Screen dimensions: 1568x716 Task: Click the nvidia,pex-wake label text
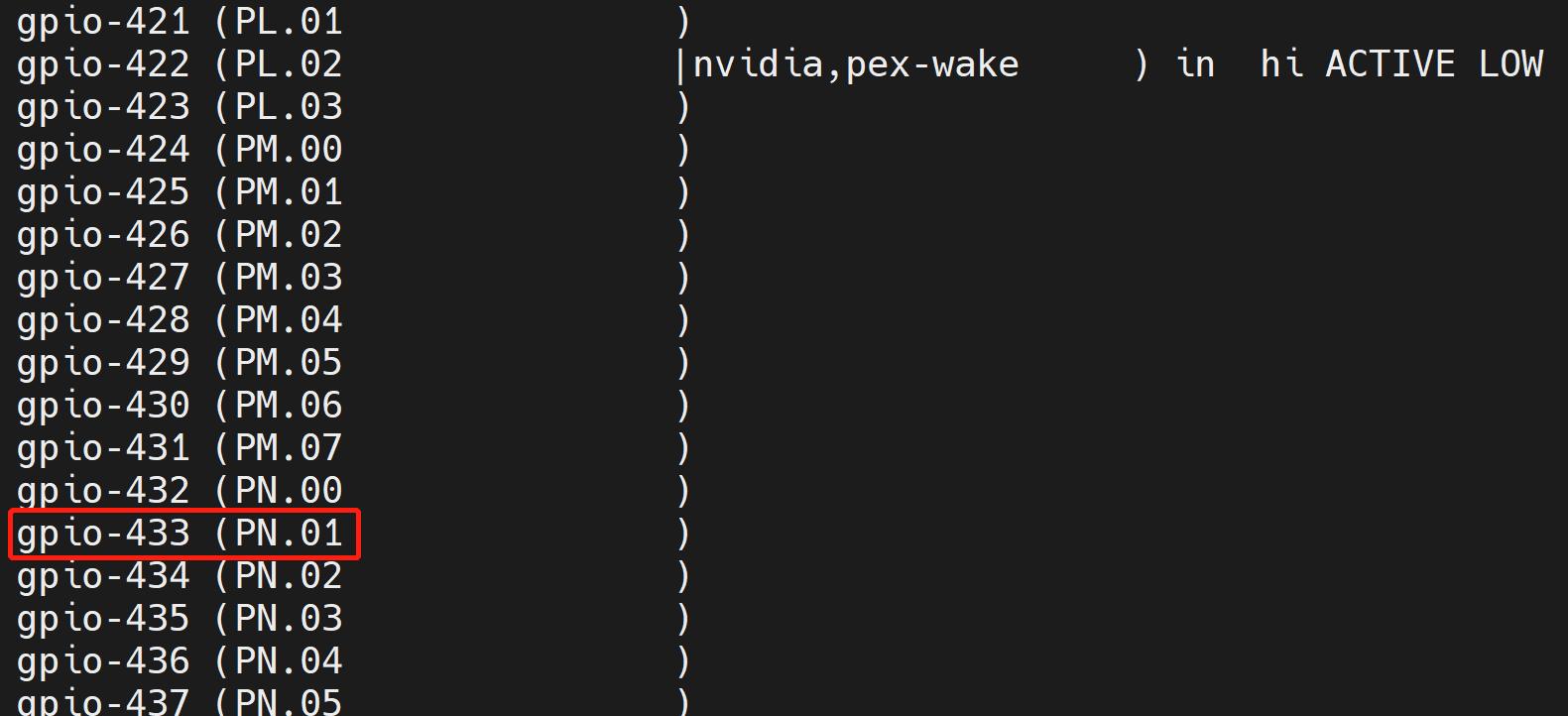pos(856,64)
